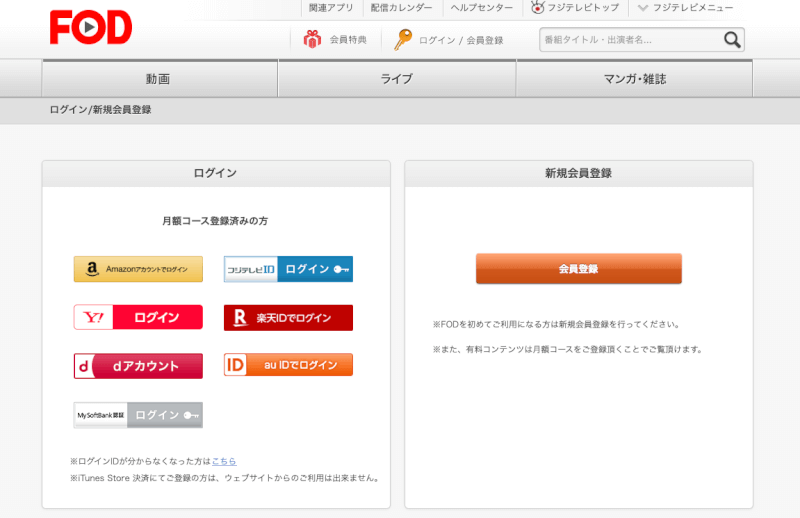
Task: Go to フジテレビトップ link
Action: pos(583,8)
